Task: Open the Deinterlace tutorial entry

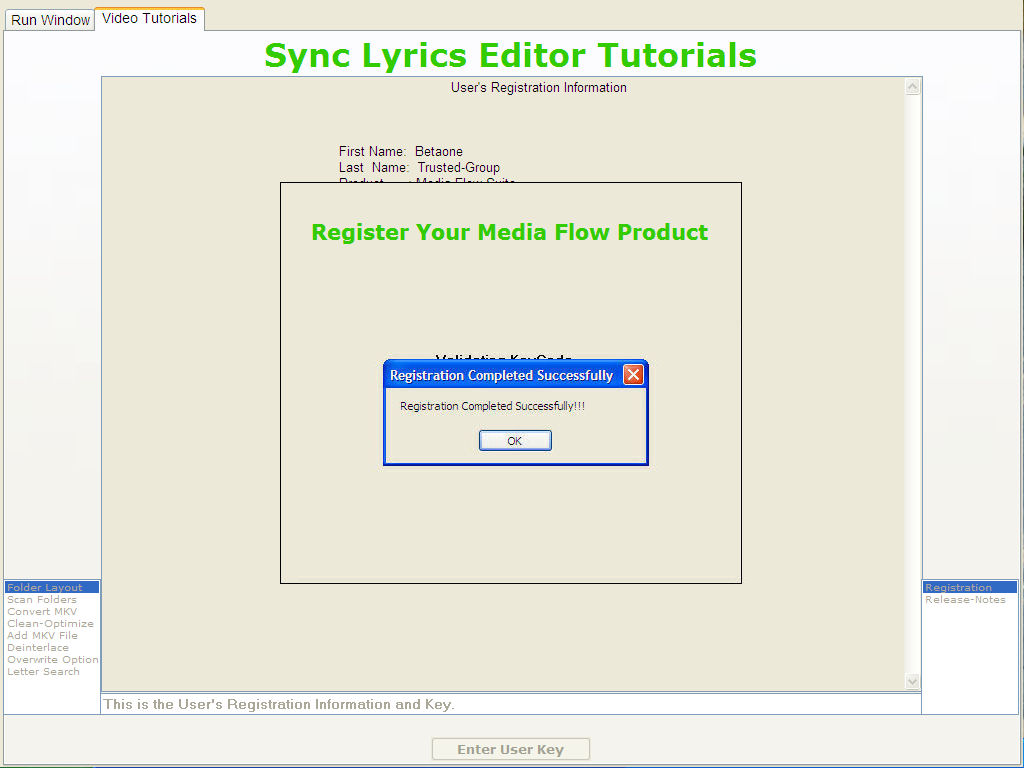Action: click(52, 648)
